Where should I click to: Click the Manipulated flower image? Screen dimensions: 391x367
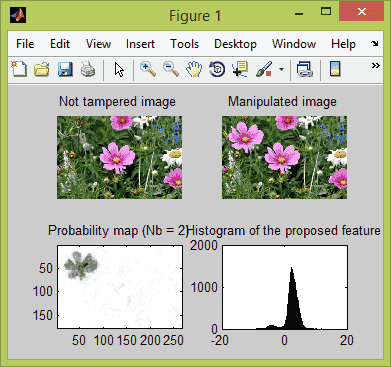[284, 157]
